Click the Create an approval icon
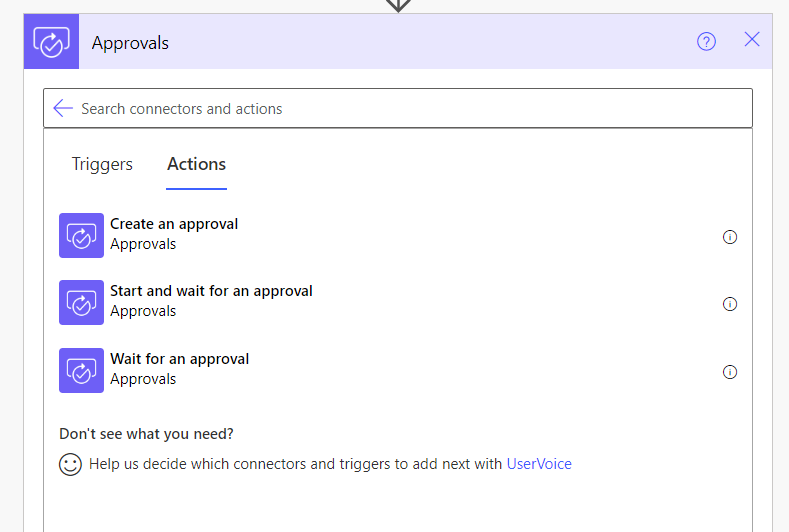Screen dimensions: 789x532 (x=82, y=236)
